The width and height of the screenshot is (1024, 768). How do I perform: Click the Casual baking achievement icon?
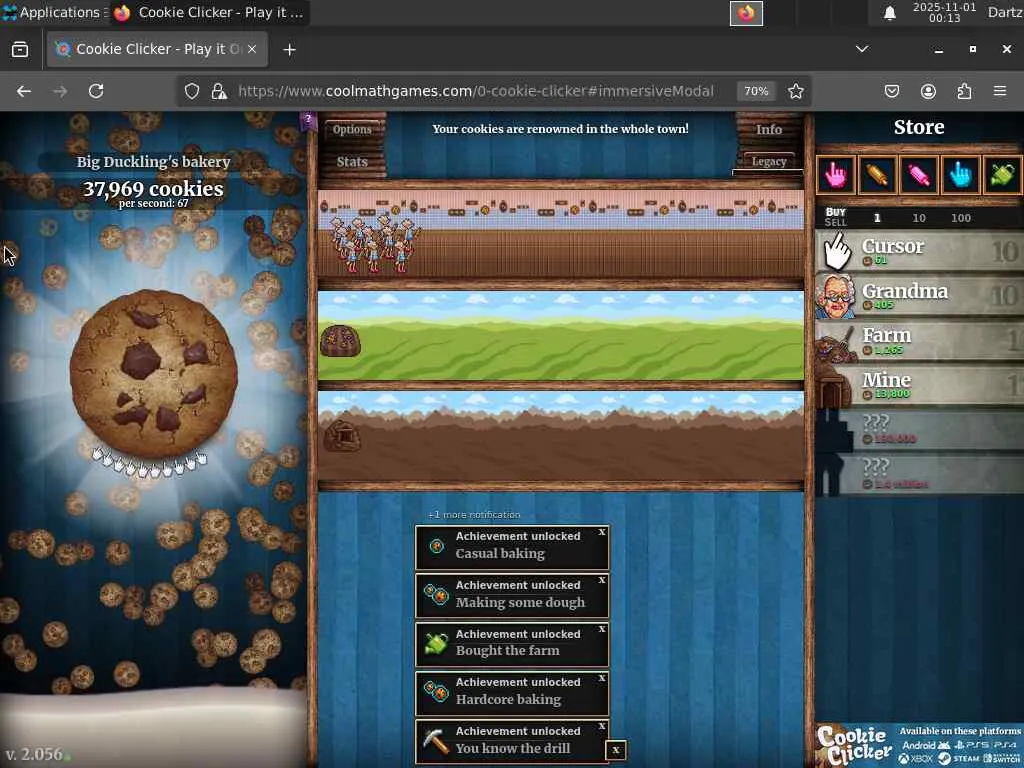436,547
